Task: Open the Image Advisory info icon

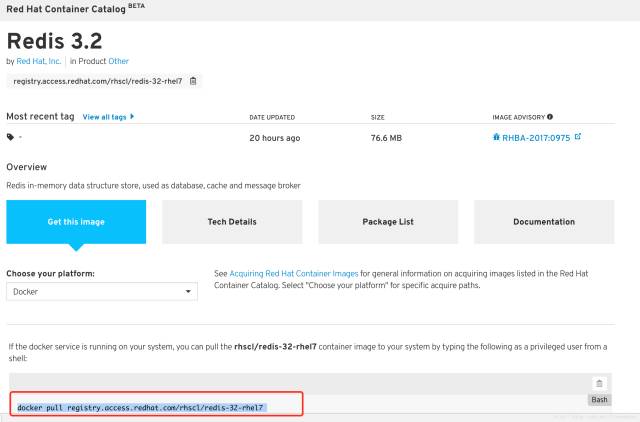Action: [x=550, y=117]
